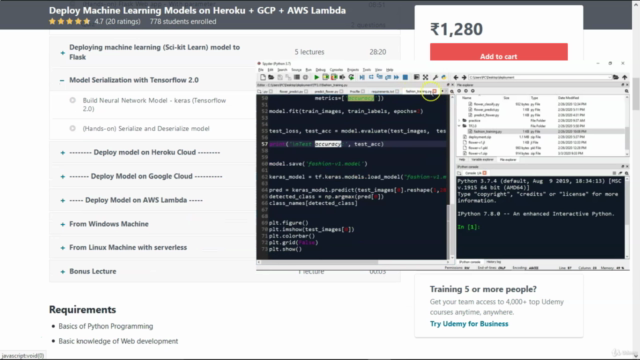Switch to the Variable explorer tab

tap(482, 160)
